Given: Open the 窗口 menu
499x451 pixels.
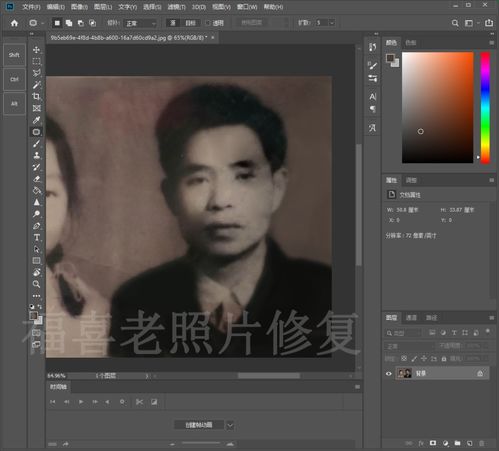Looking at the screenshot, I should 247,7.
